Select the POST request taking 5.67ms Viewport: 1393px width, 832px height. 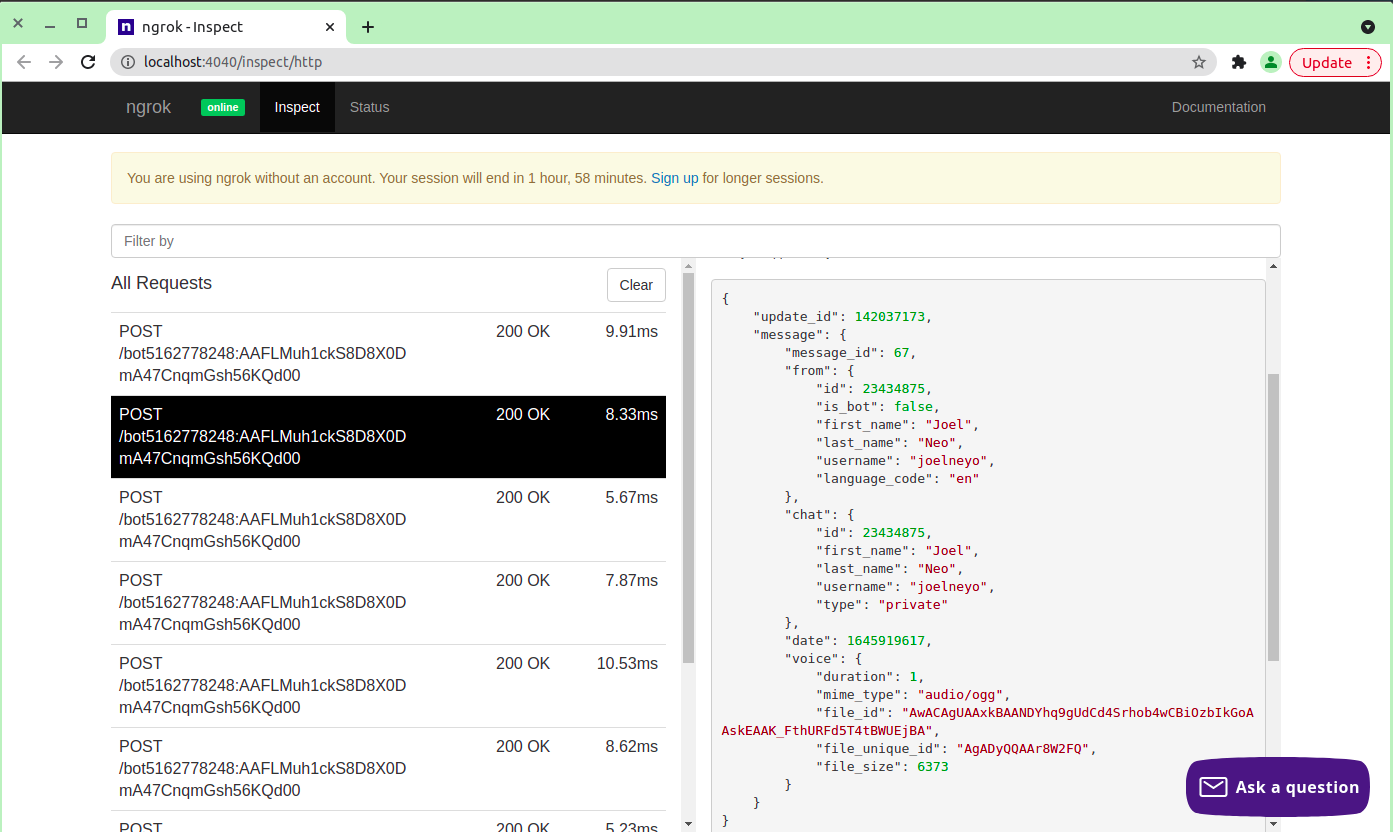pyautogui.click(x=388, y=520)
